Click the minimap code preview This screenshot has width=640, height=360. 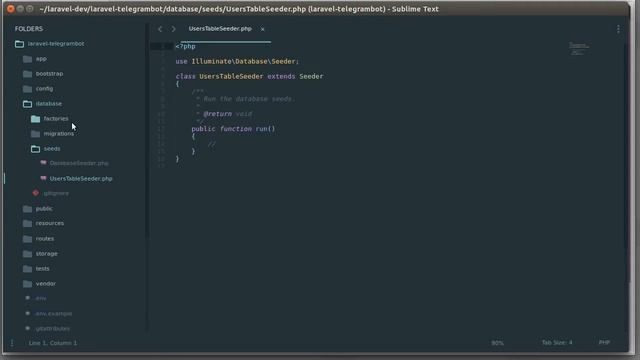pyautogui.click(x=579, y=48)
